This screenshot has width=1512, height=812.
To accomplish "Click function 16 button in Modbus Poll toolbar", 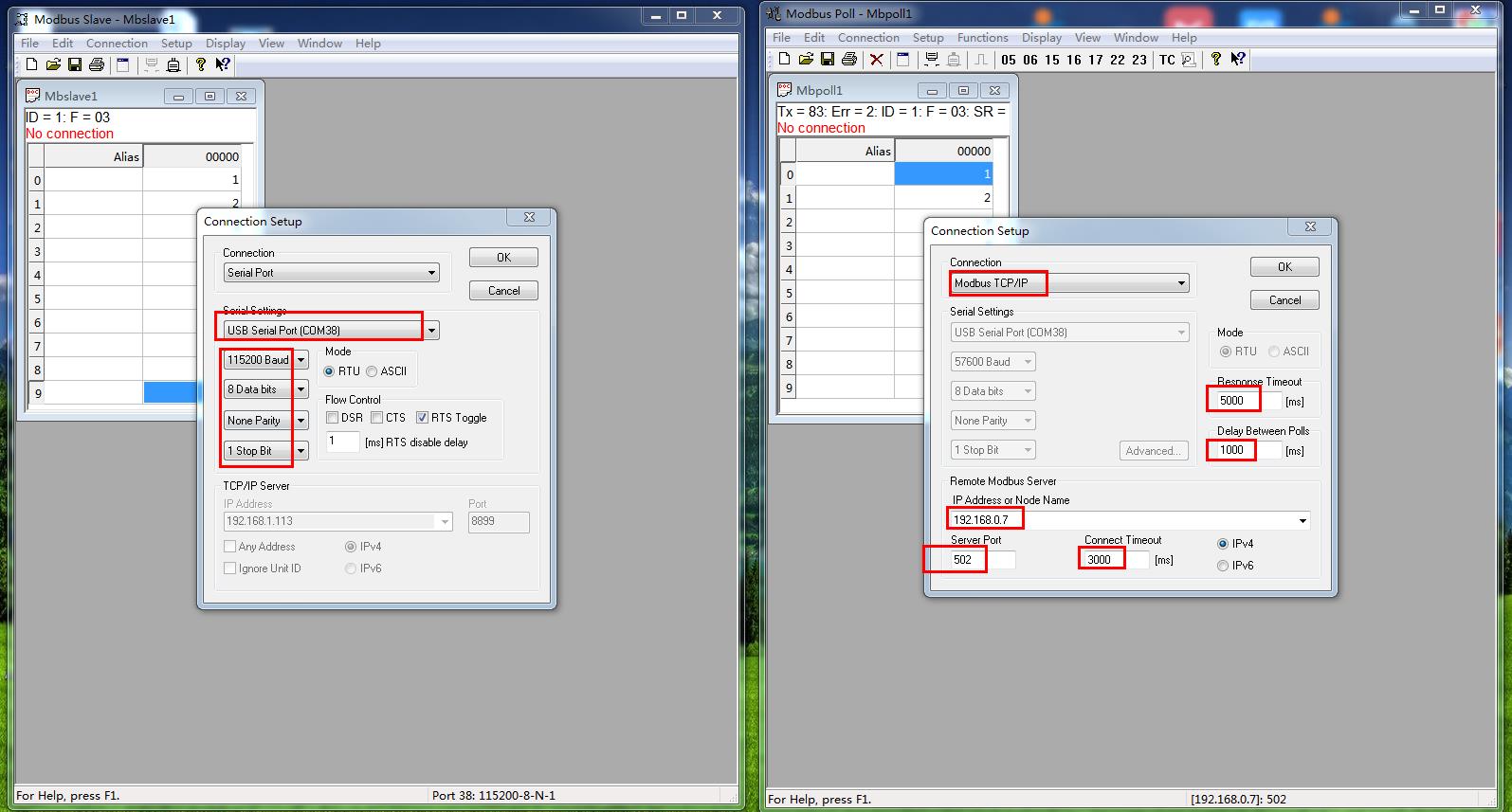I will pyautogui.click(x=1074, y=60).
